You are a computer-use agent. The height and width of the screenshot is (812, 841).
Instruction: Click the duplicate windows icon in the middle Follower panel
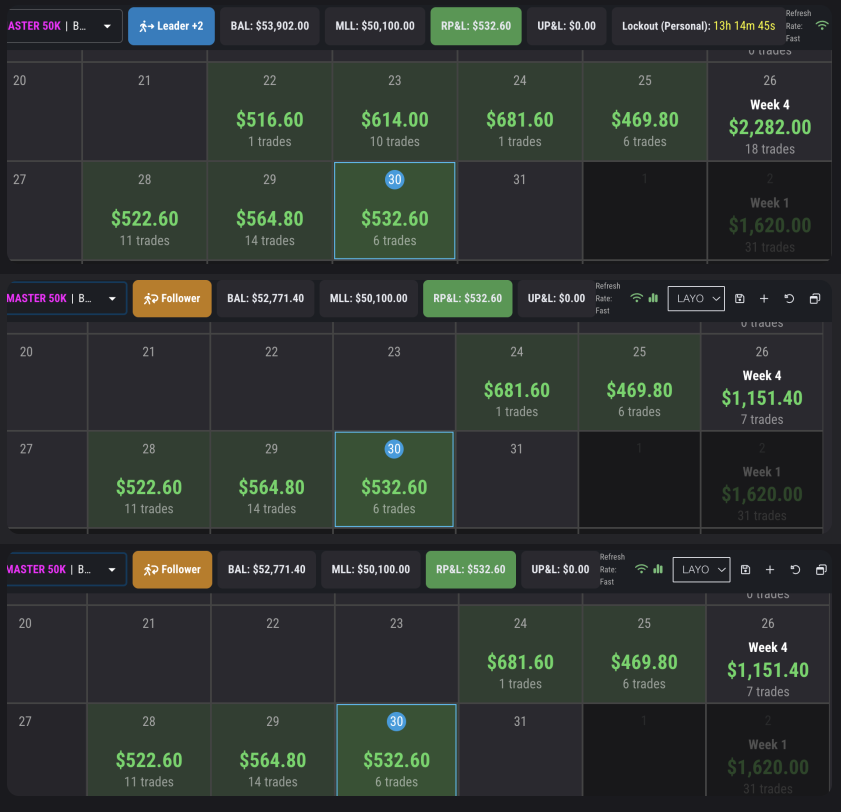815,298
